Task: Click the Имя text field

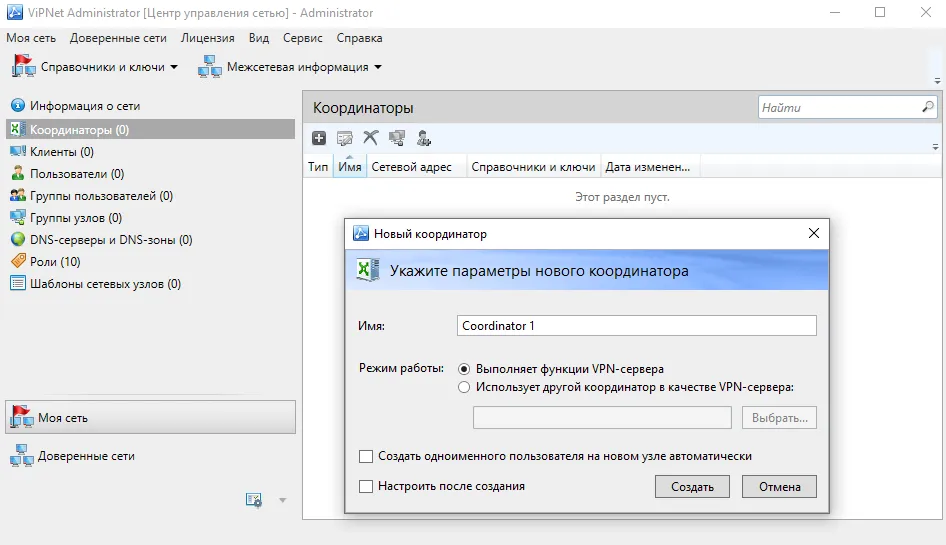Action: tap(636, 325)
